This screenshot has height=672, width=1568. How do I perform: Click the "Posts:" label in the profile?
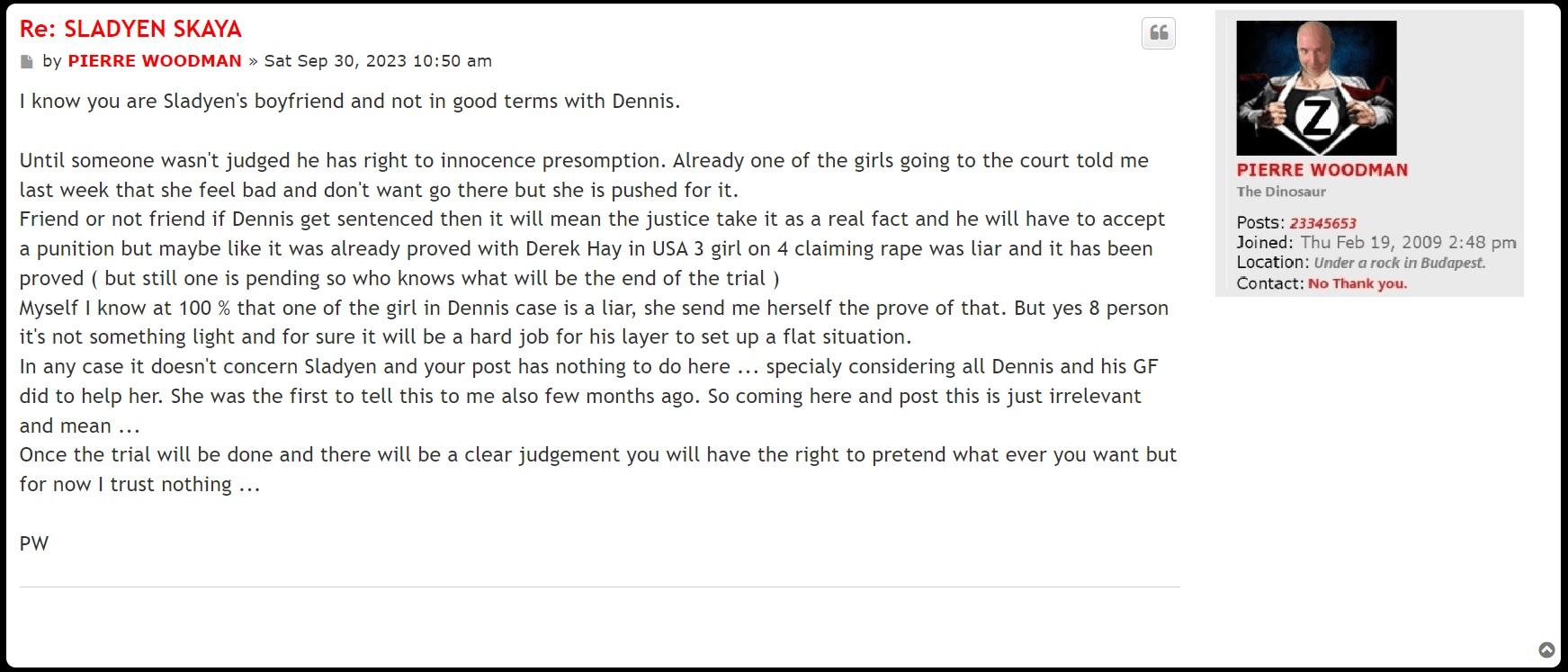click(x=1260, y=223)
